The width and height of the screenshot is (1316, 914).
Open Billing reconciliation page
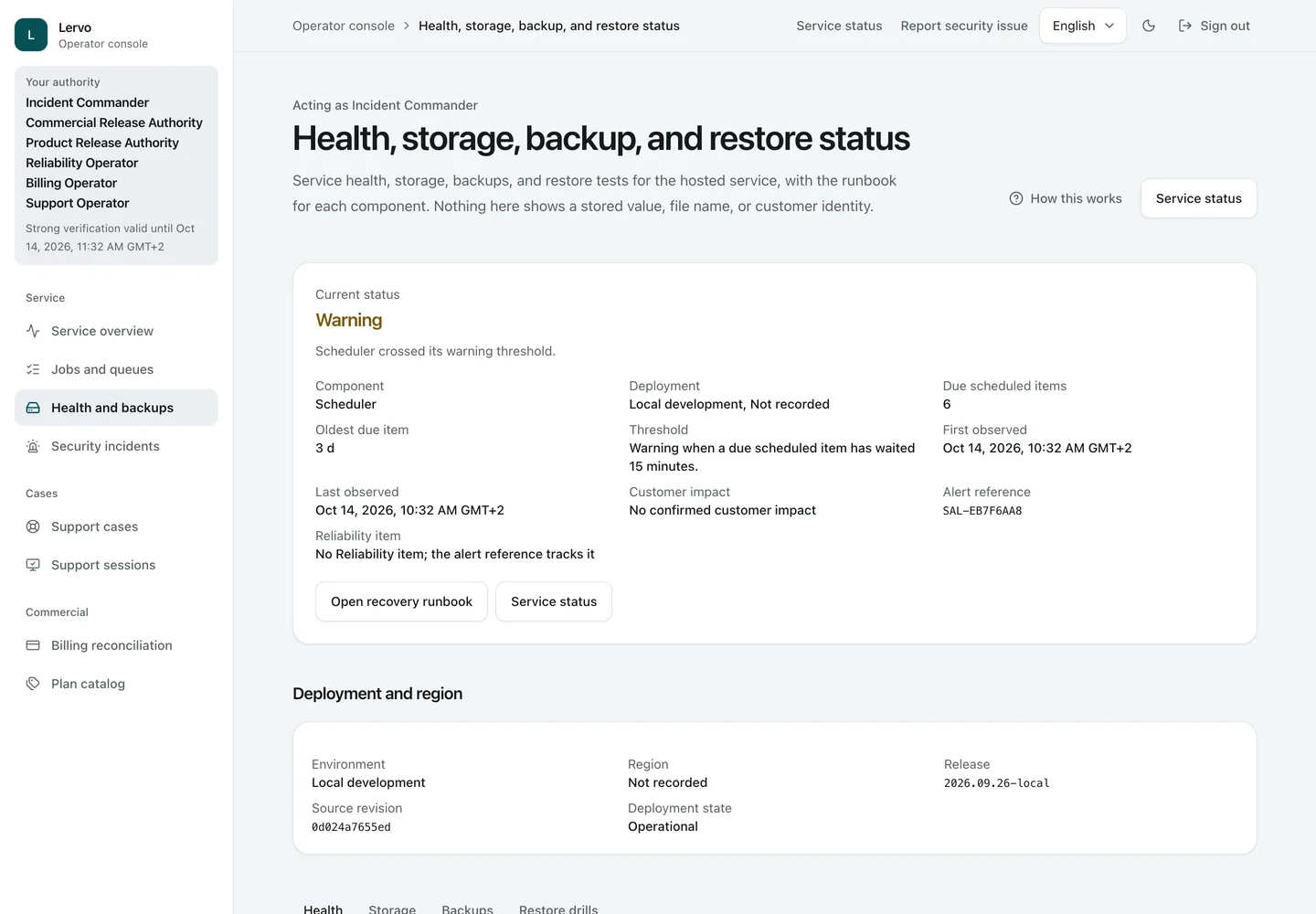coord(116,645)
